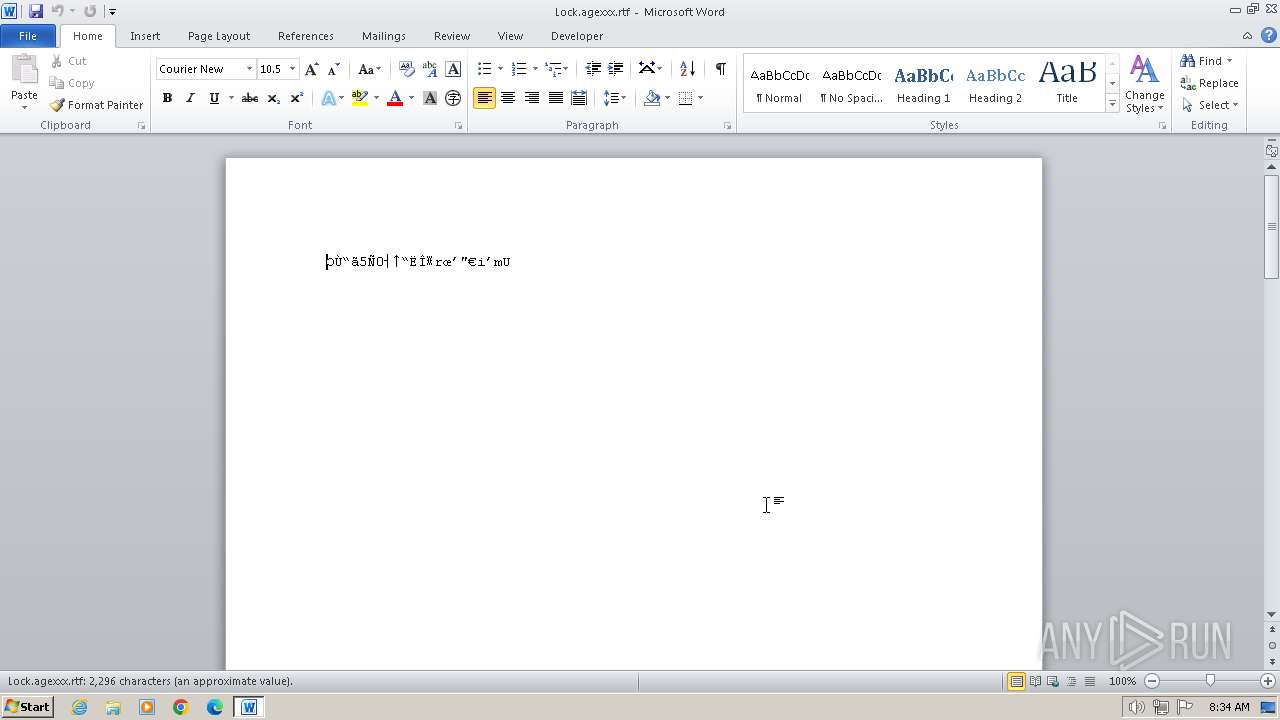Screen dimensions: 1280x720
Task: Click the Shrink Font icon
Action: [x=334, y=69]
